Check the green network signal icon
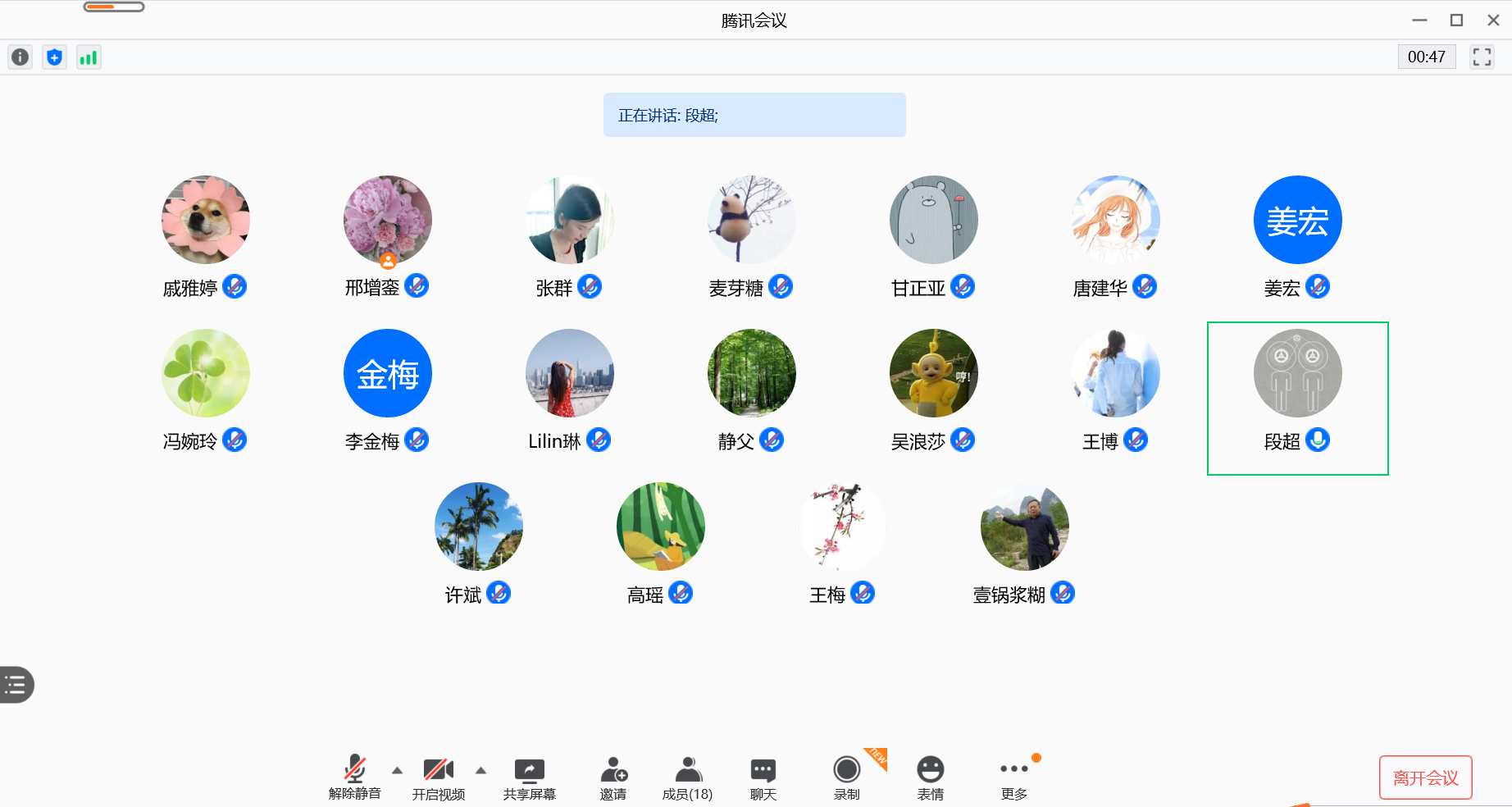This screenshot has width=1512, height=807. tap(89, 57)
